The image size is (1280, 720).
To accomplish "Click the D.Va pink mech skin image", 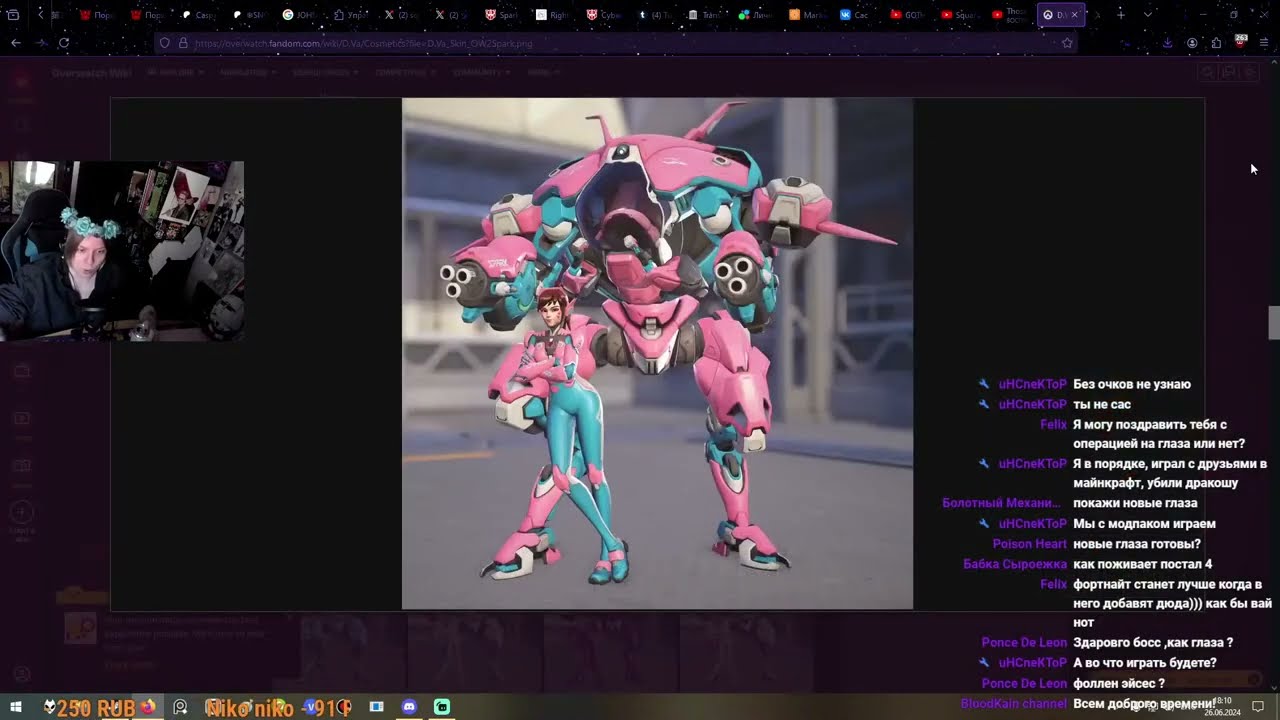I will tap(657, 353).
